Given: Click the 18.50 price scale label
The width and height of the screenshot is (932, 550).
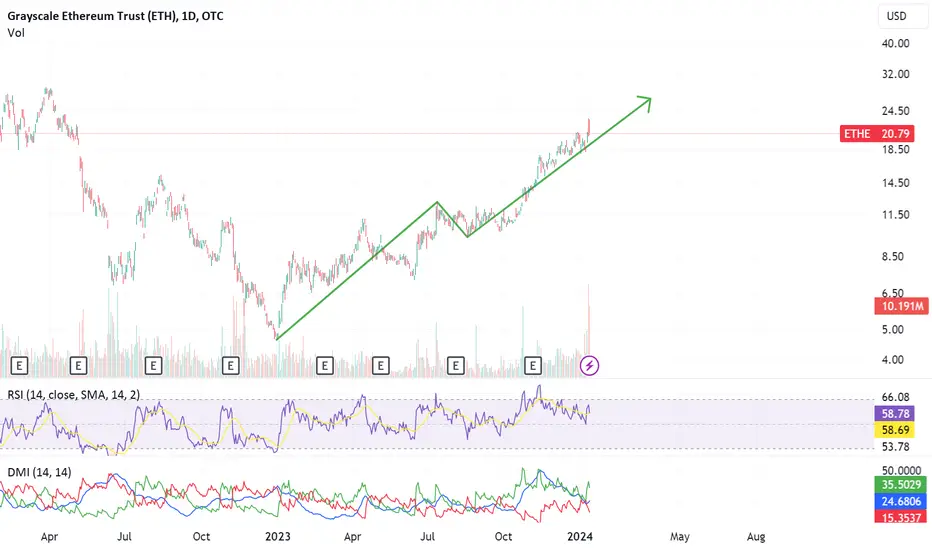Looking at the screenshot, I should point(895,149).
